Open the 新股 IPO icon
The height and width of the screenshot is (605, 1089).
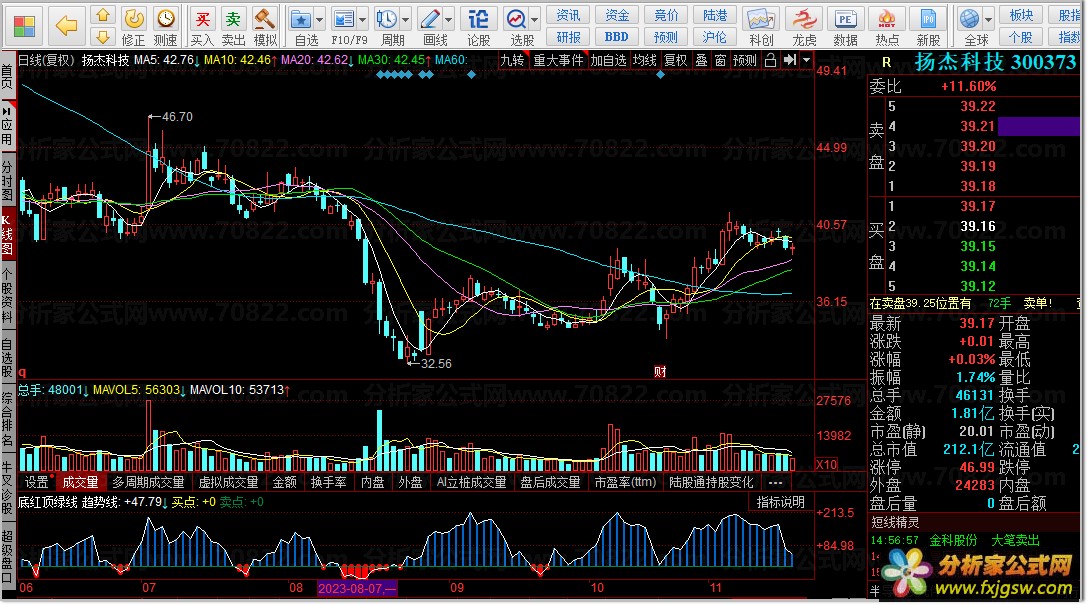tap(929, 26)
